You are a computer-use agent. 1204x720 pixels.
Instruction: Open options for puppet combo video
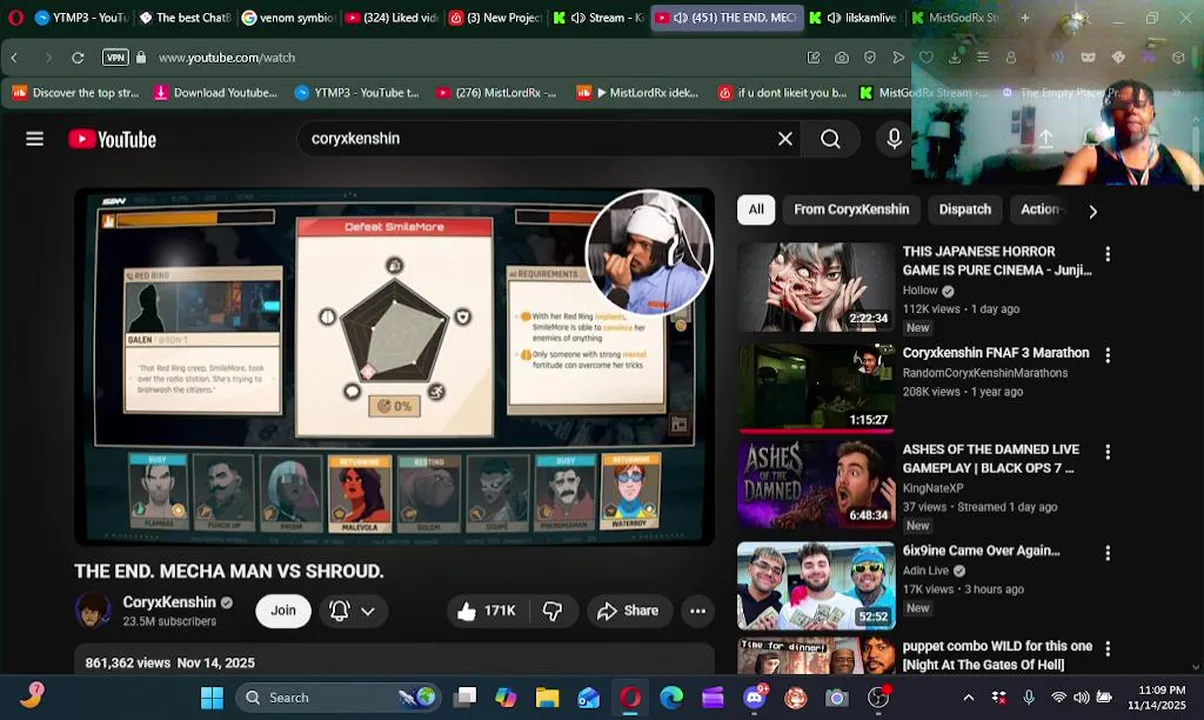pos(1107,649)
